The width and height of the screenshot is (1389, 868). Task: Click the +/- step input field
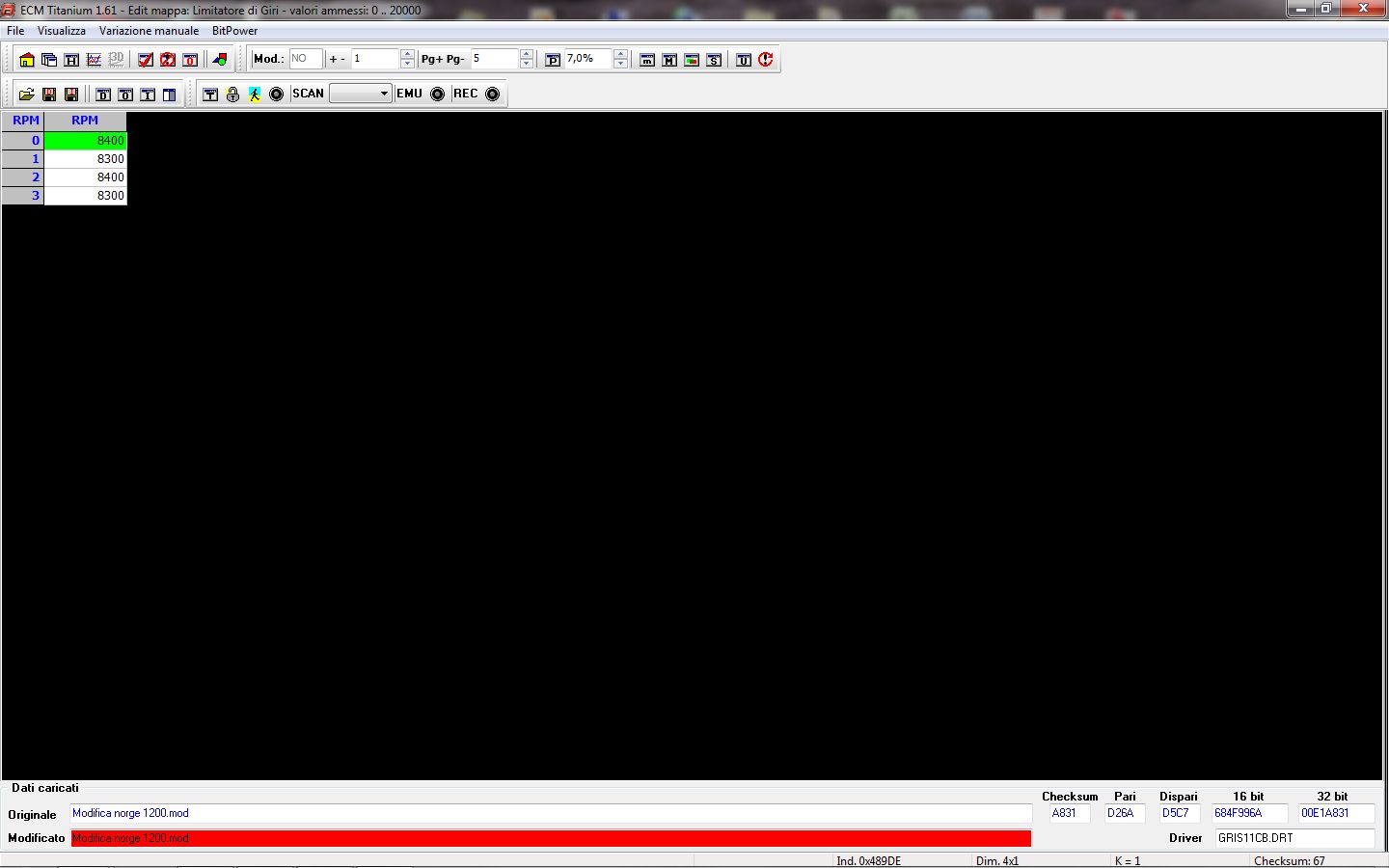point(375,59)
